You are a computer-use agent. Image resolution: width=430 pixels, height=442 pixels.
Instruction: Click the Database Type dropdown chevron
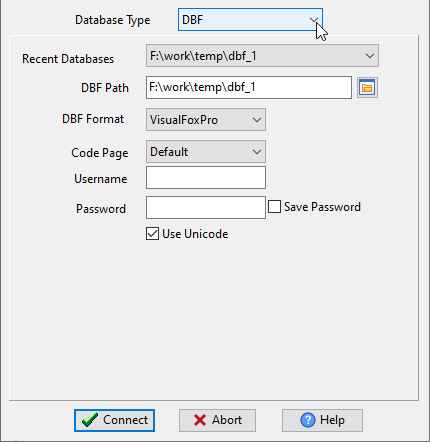[x=313, y=20]
